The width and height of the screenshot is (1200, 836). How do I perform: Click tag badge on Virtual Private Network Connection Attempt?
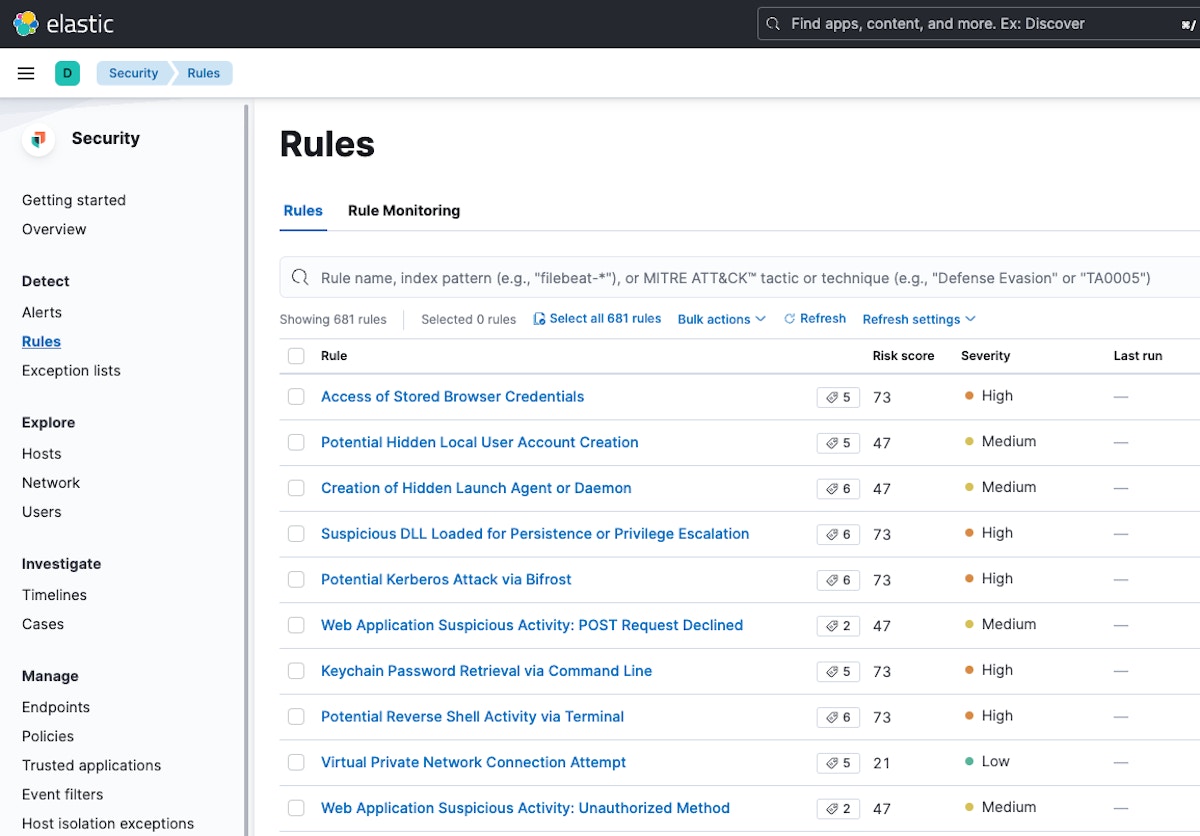tap(838, 763)
